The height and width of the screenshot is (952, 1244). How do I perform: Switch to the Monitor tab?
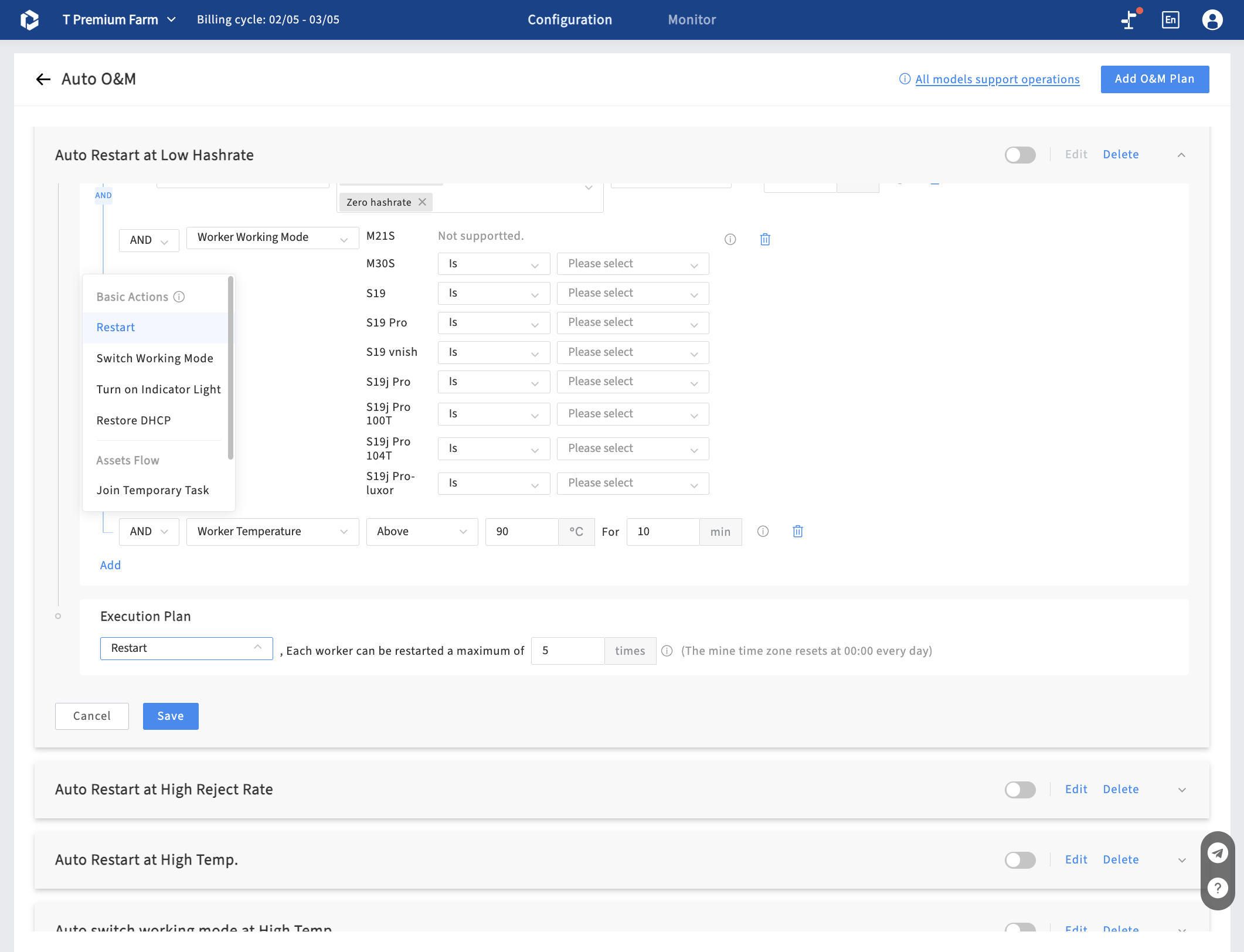(x=692, y=20)
